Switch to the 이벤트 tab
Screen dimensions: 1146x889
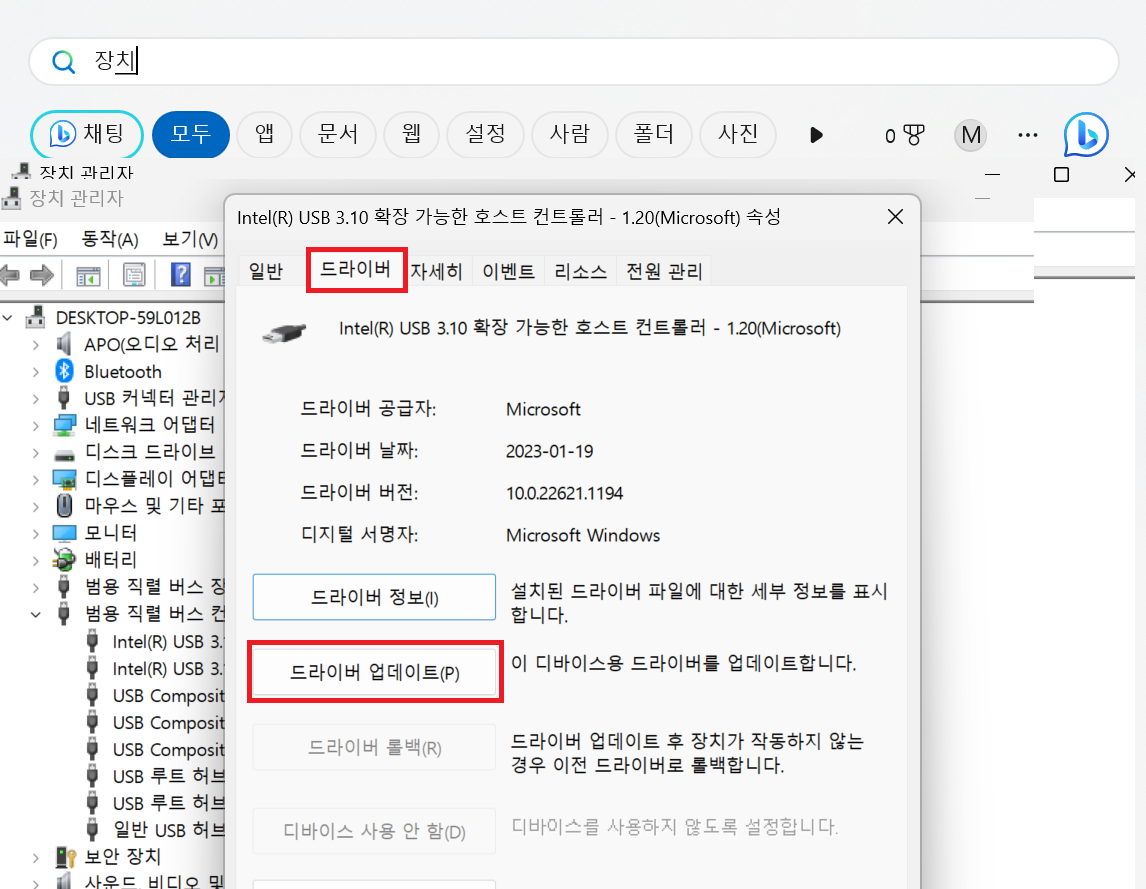click(x=509, y=272)
